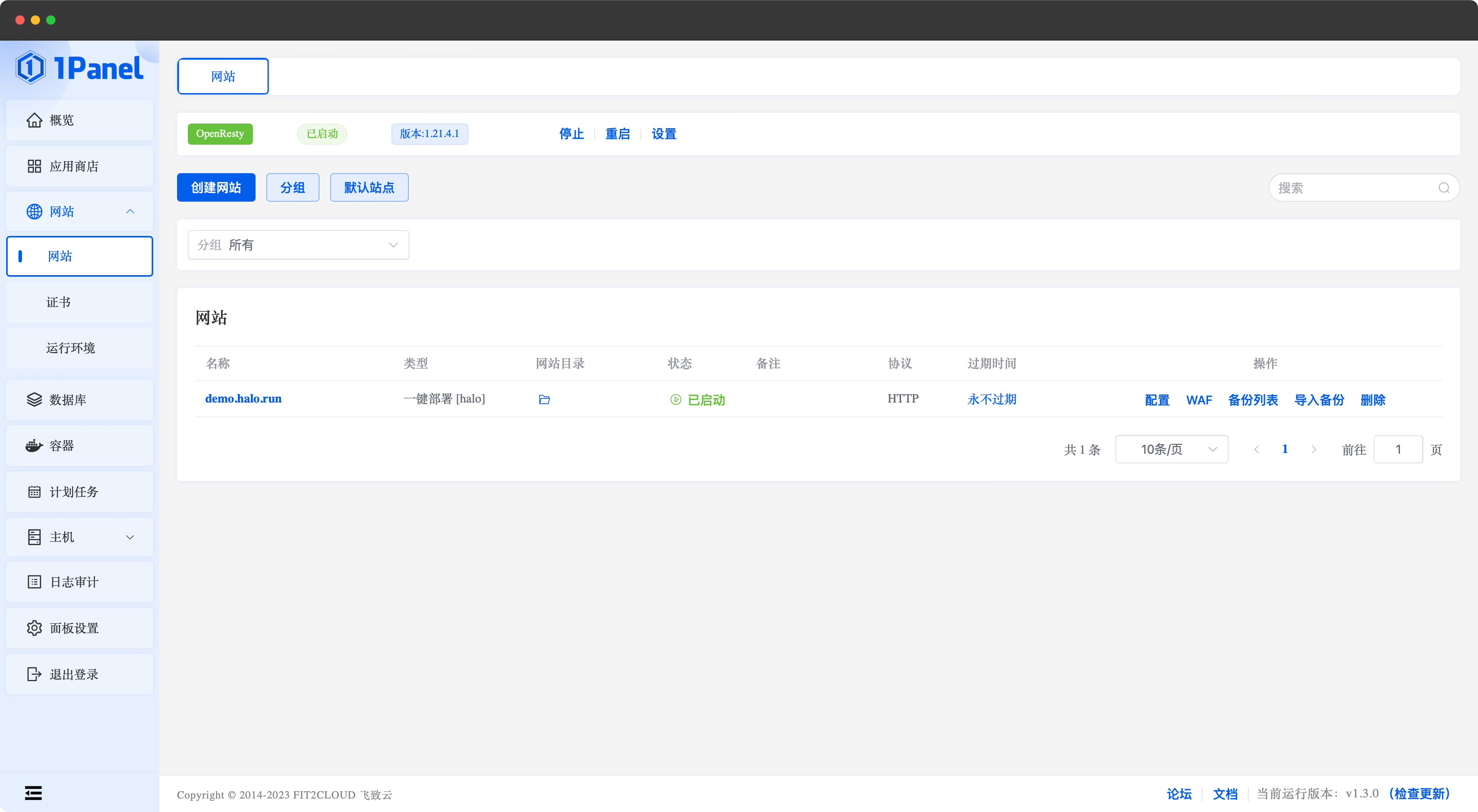Click the 分组 button
The height and width of the screenshot is (812, 1478).
pos(293,188)
